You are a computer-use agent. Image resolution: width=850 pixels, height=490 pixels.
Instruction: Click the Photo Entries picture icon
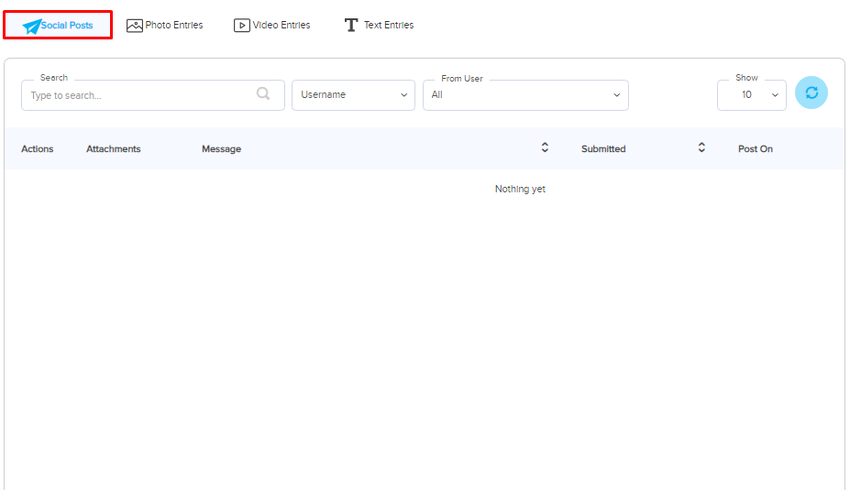tap(134, 25)
